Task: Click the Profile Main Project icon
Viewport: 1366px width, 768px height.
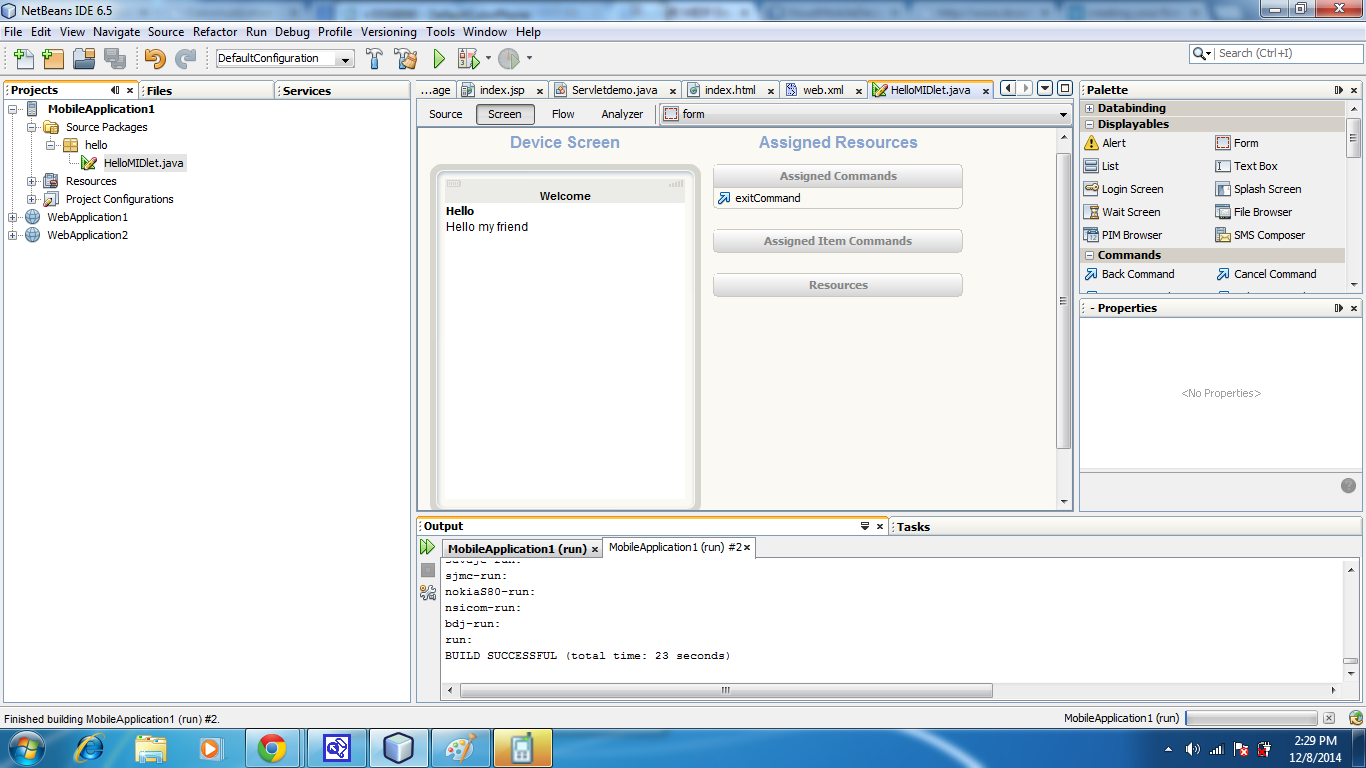Action: pos(509,58)
